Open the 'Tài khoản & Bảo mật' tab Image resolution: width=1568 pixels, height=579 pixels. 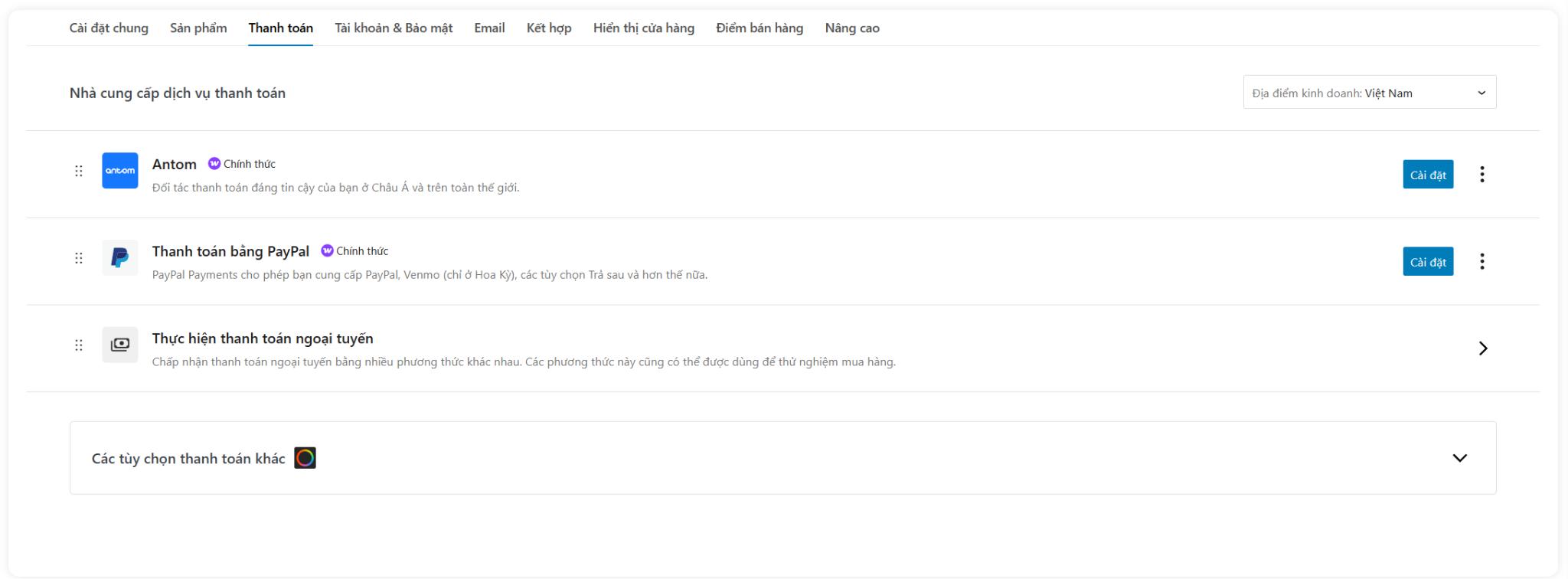point(394,28)
